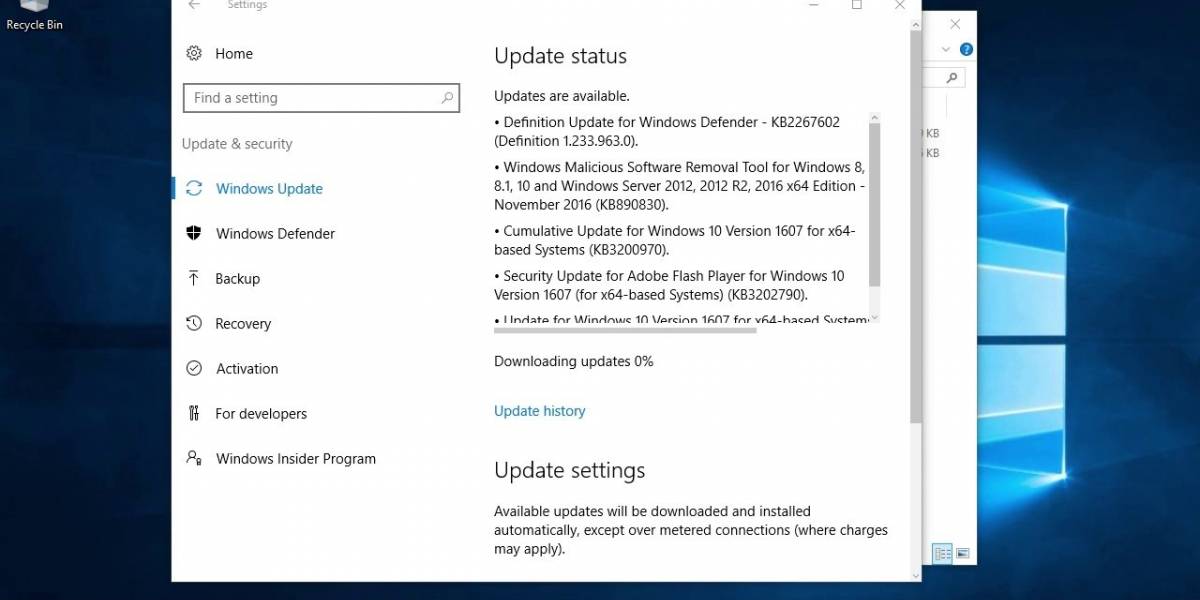Open the Recovery clock icon

coord(194,323)
